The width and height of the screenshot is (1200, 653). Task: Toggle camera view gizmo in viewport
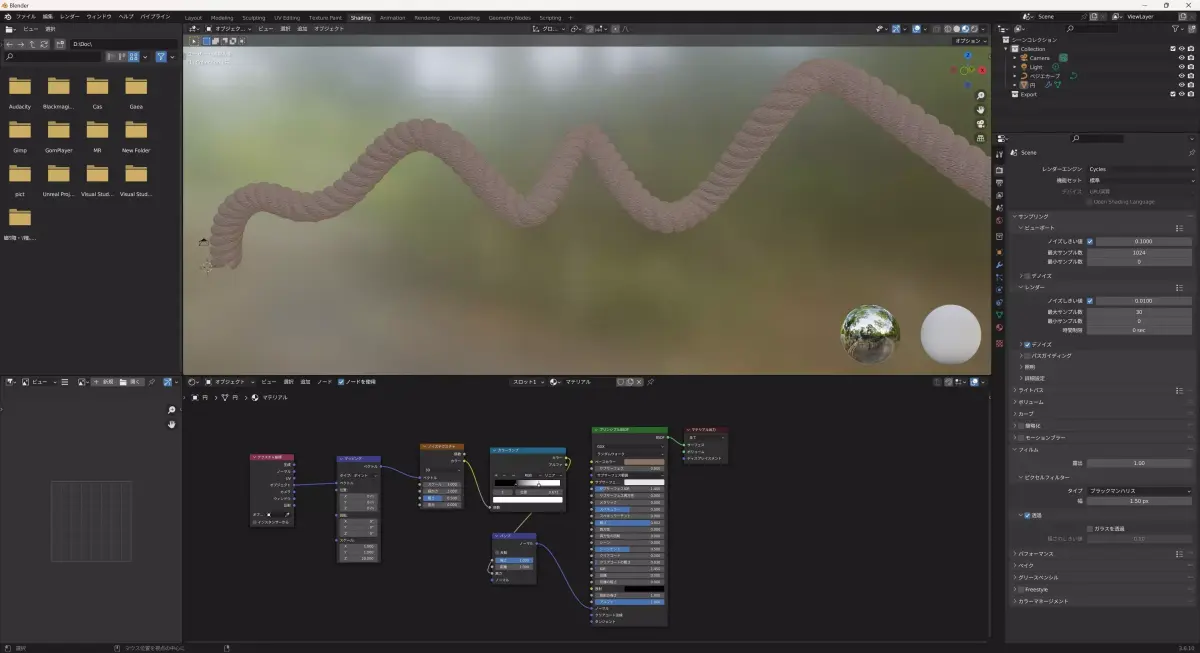[x=981, y=124]
